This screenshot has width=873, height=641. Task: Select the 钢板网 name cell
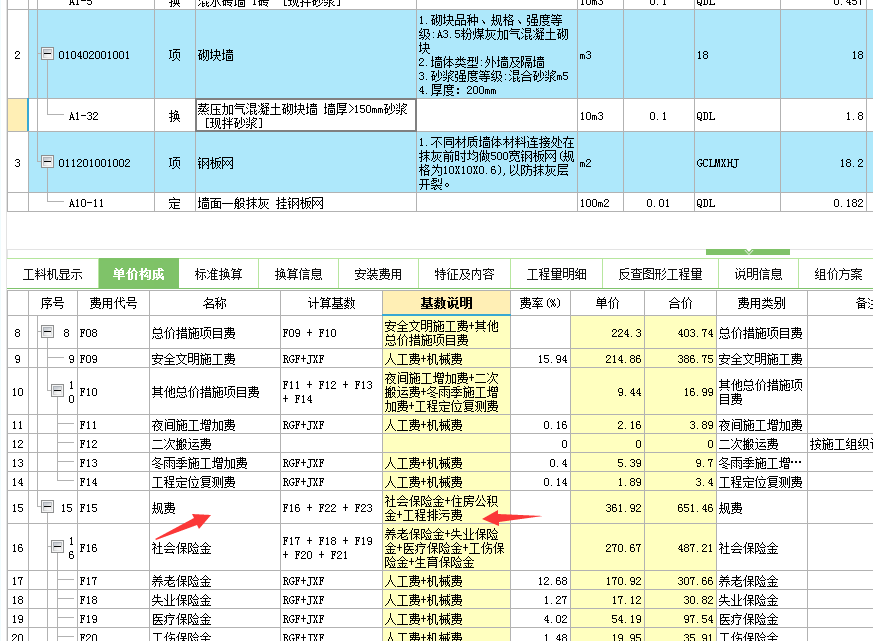tap(306, 163)
